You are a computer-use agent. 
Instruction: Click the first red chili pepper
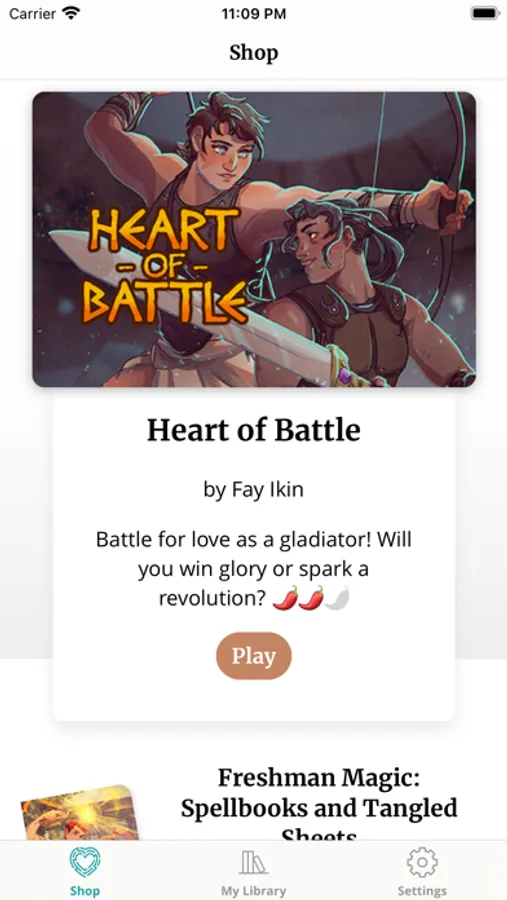285,598
